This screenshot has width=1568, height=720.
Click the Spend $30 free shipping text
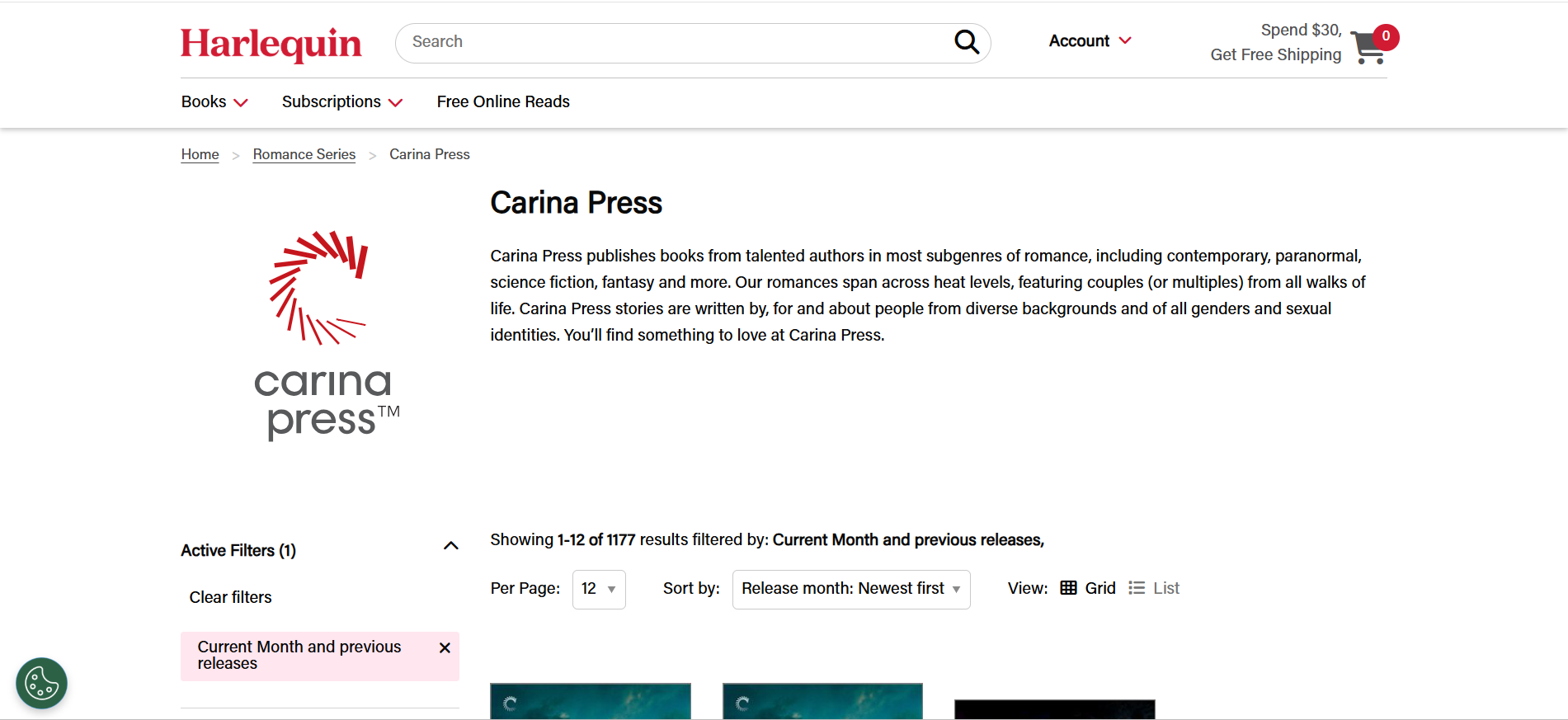point(1276,42)
